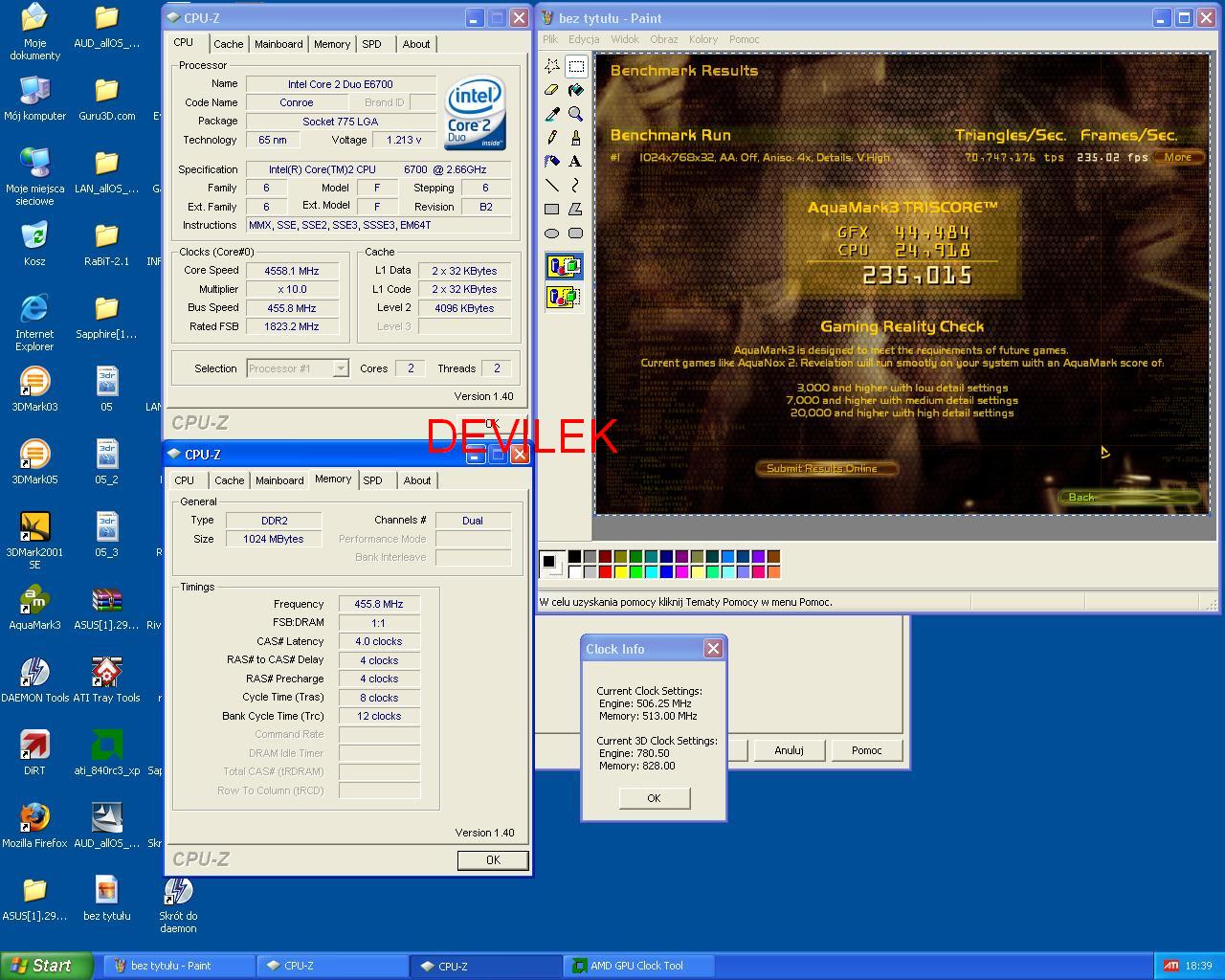1225x980 pixels.
Task: Choose the Brush tool in Paint
Action: 576,138
